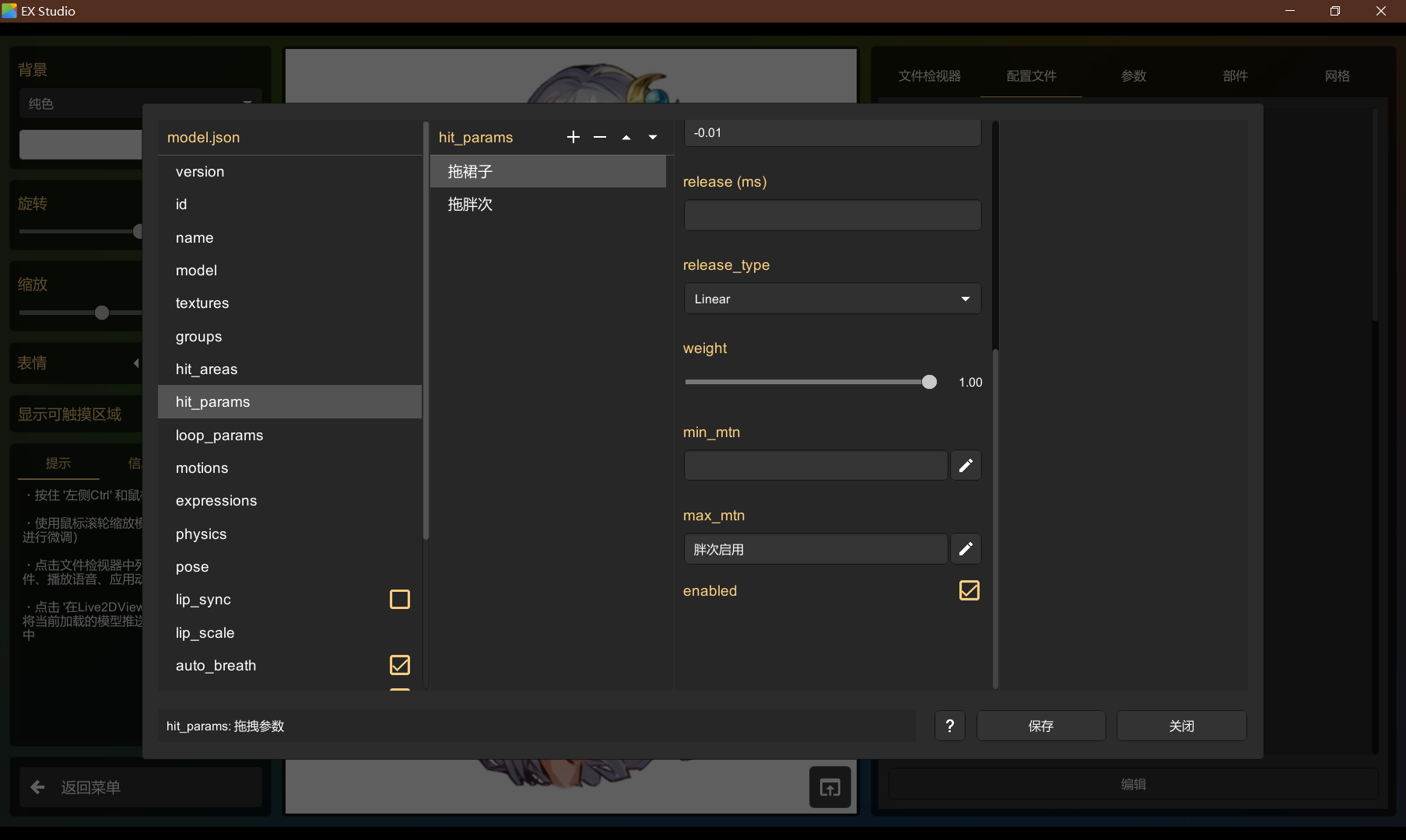Screen dimensions: 1406x840
Task: Select textures in model.json list
Action: click(x=289, y=303)
